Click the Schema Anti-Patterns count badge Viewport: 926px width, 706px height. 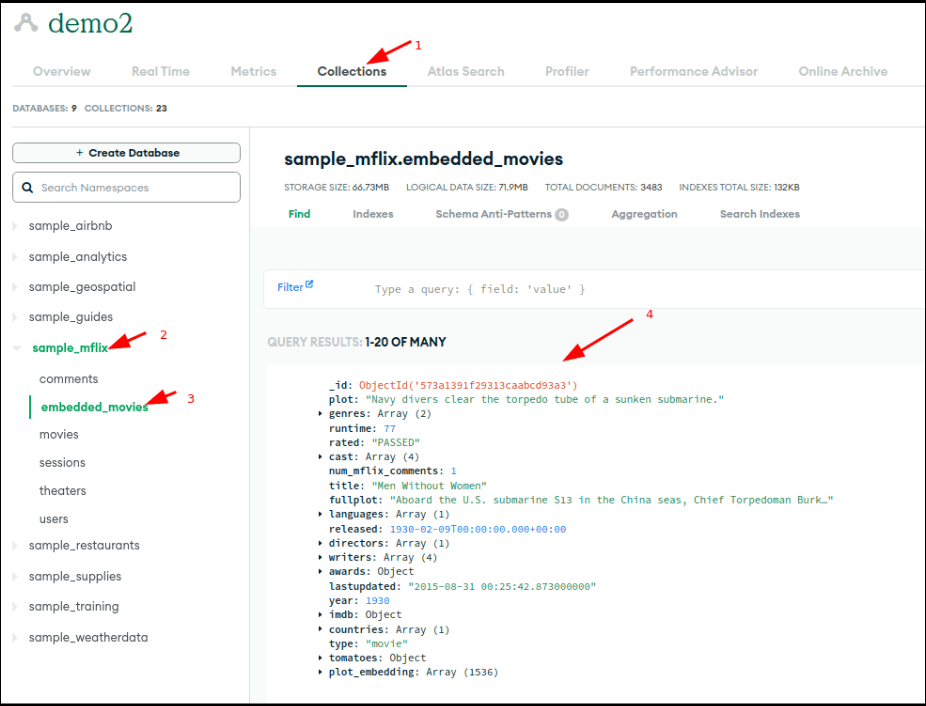[x=562, y=214]
